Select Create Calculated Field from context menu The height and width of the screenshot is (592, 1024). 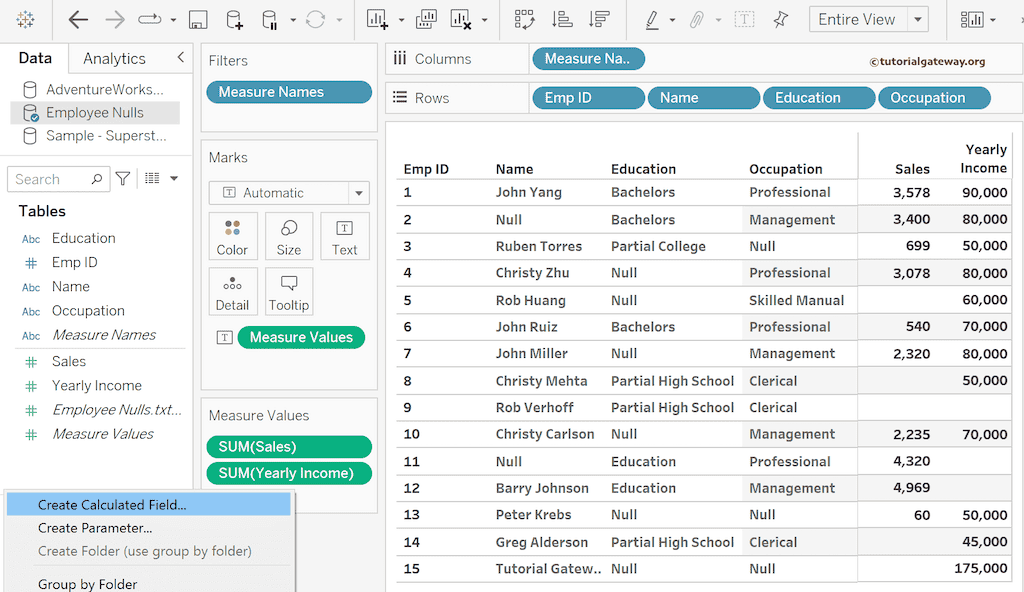[112, 505]
